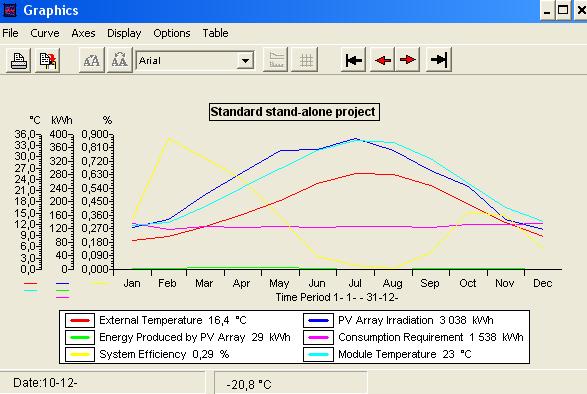
Task: Click the Oct month axis label
Action: (x=468, y=283)
